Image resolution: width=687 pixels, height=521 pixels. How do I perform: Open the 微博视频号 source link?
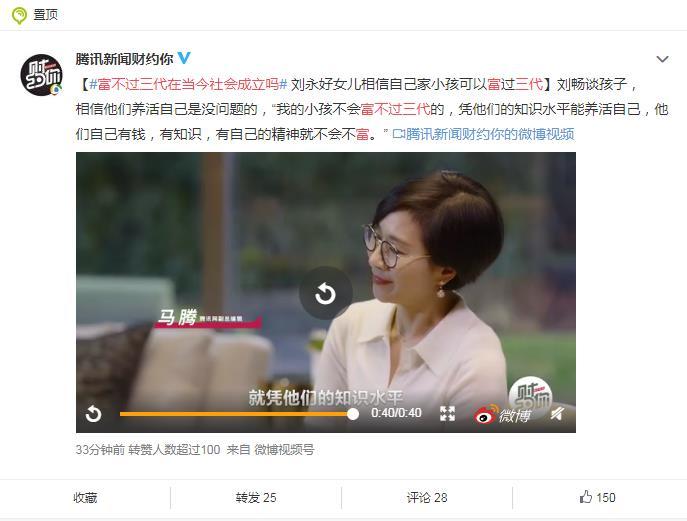coord(284,450)
